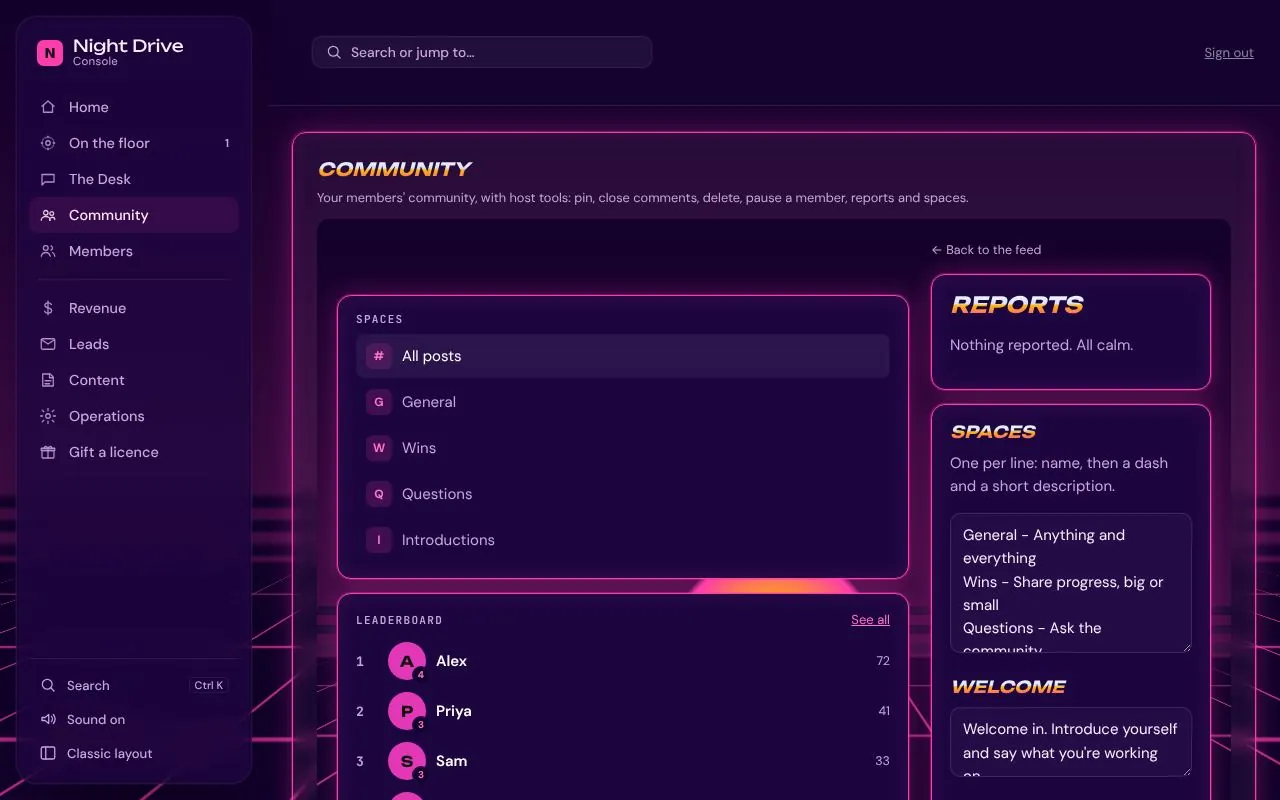Click Priya's name in the leaderboard
The width and height of the screenshot is (1280, 800).
tap(454, 711)
